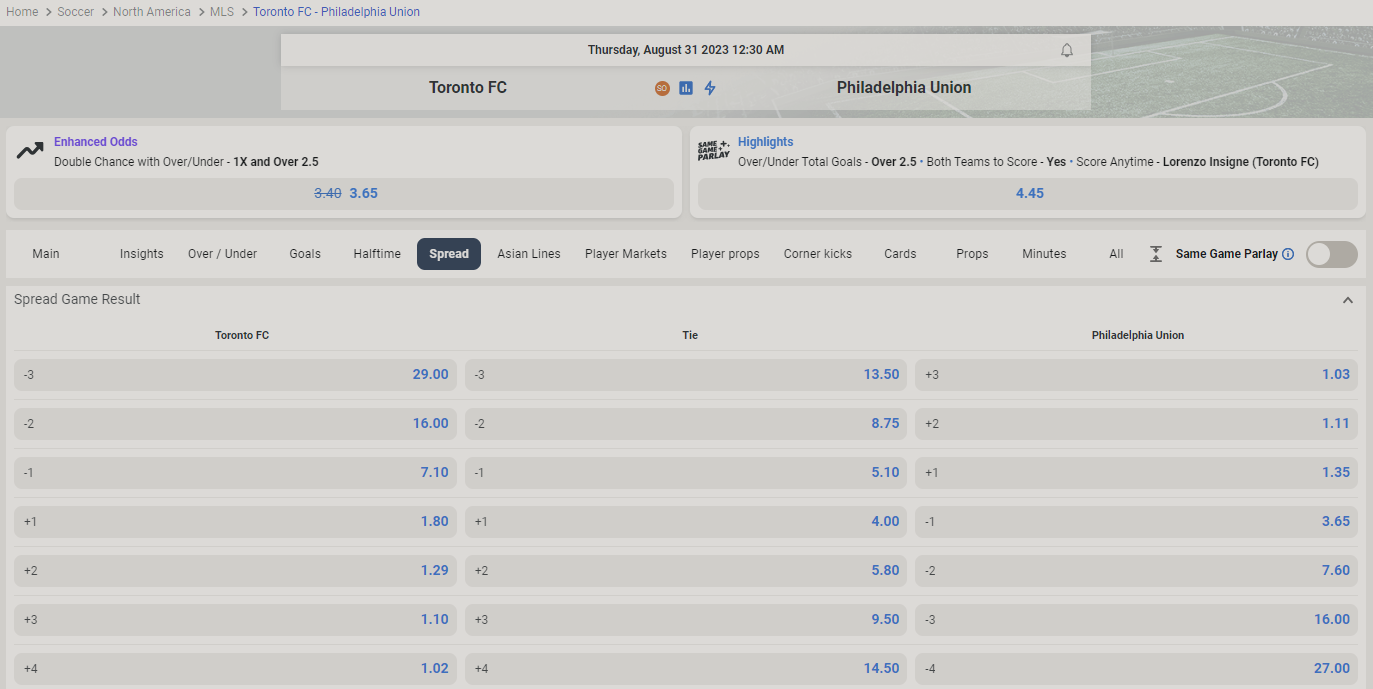Image resolution: width=1373 pixels, height=689 pixels.
Task: Collapse the Spread Game Result section chevron
Action: point(1348,300)
